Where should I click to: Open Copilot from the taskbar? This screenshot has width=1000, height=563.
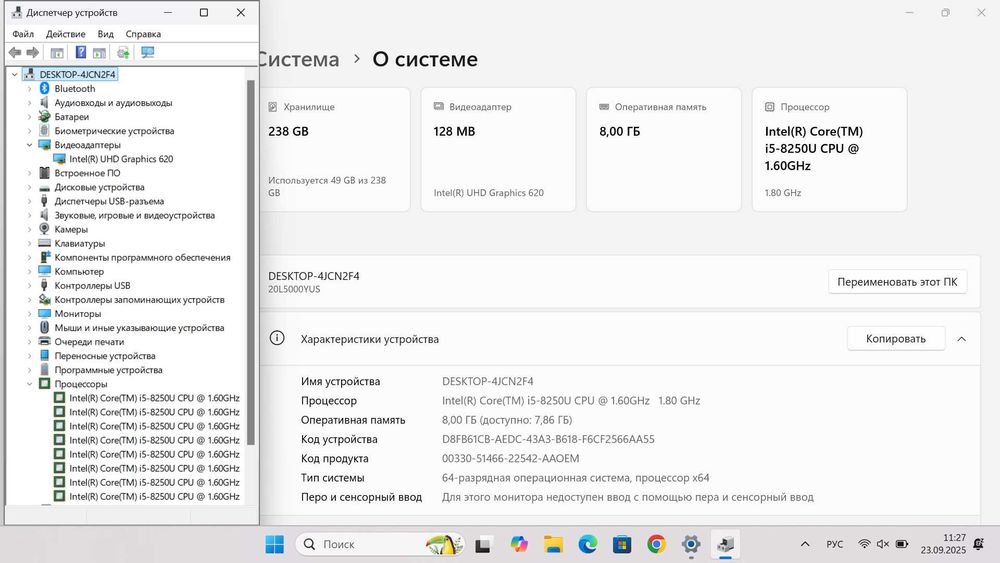pos(518,545)
